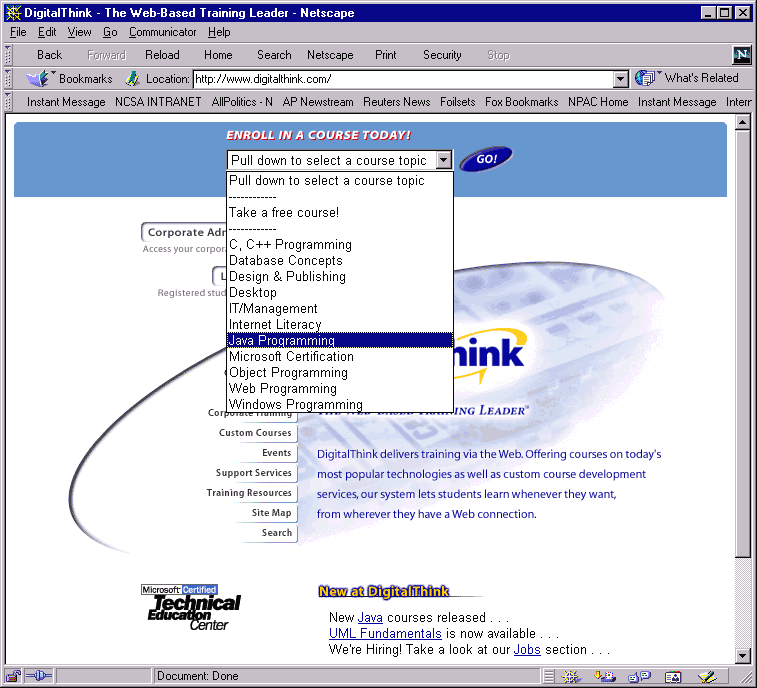
Task: Follow the Jobs link
Action: coord(527,649)
